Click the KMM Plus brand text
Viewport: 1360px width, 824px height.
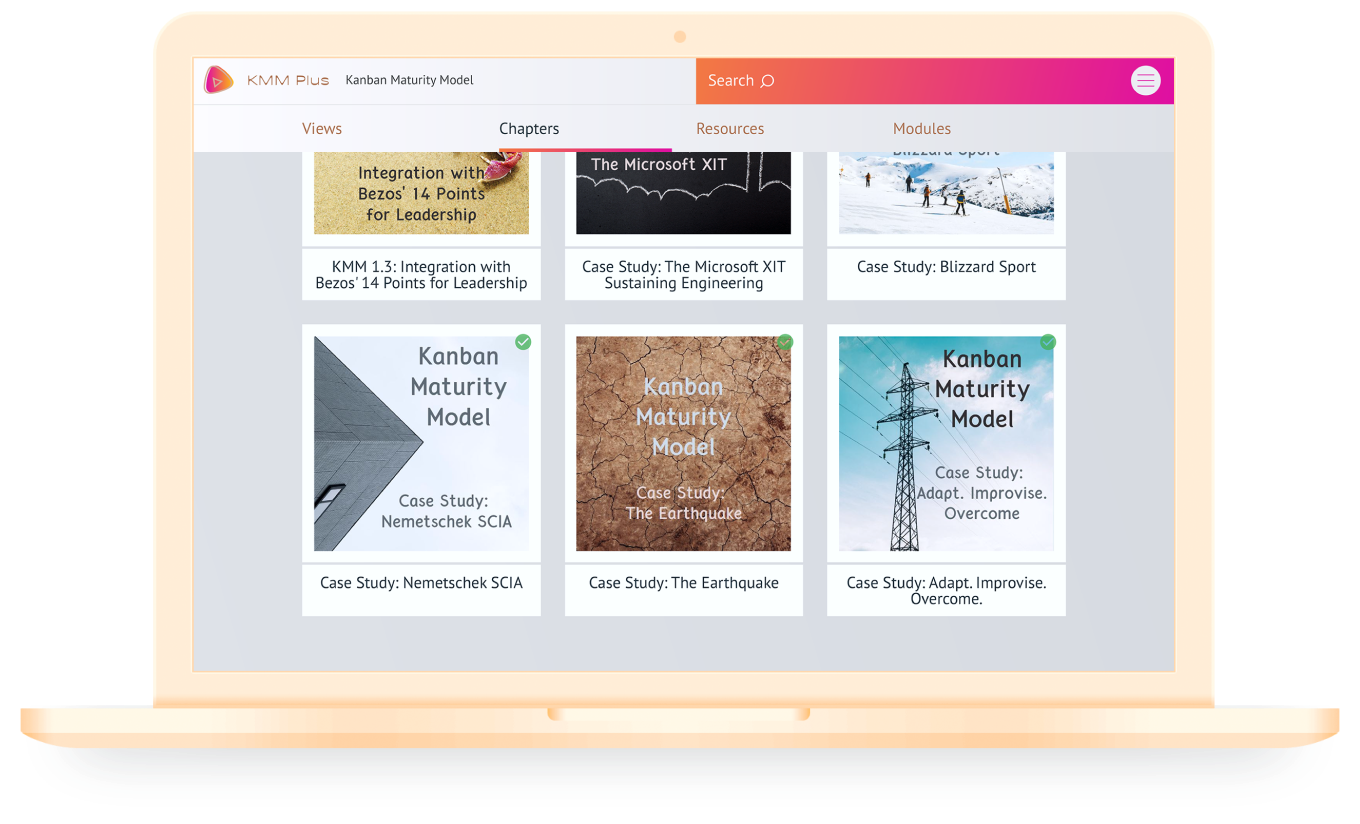[x=288, y=80]
